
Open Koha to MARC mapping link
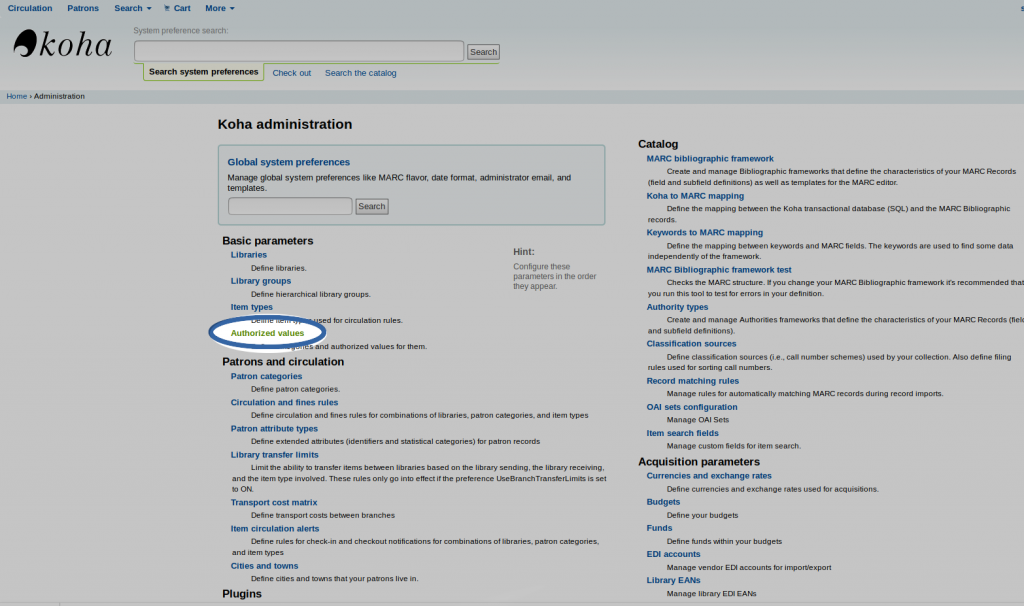click(695, 196)
